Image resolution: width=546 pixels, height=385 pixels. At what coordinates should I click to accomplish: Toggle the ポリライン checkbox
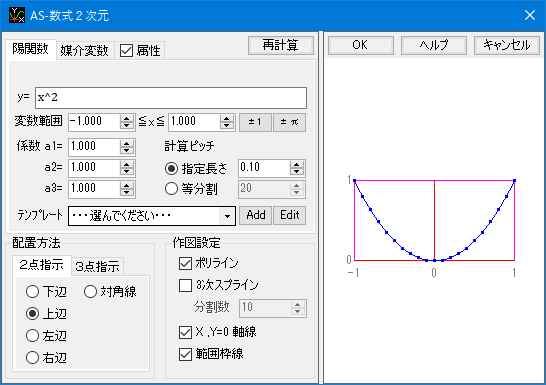point(185,264)
